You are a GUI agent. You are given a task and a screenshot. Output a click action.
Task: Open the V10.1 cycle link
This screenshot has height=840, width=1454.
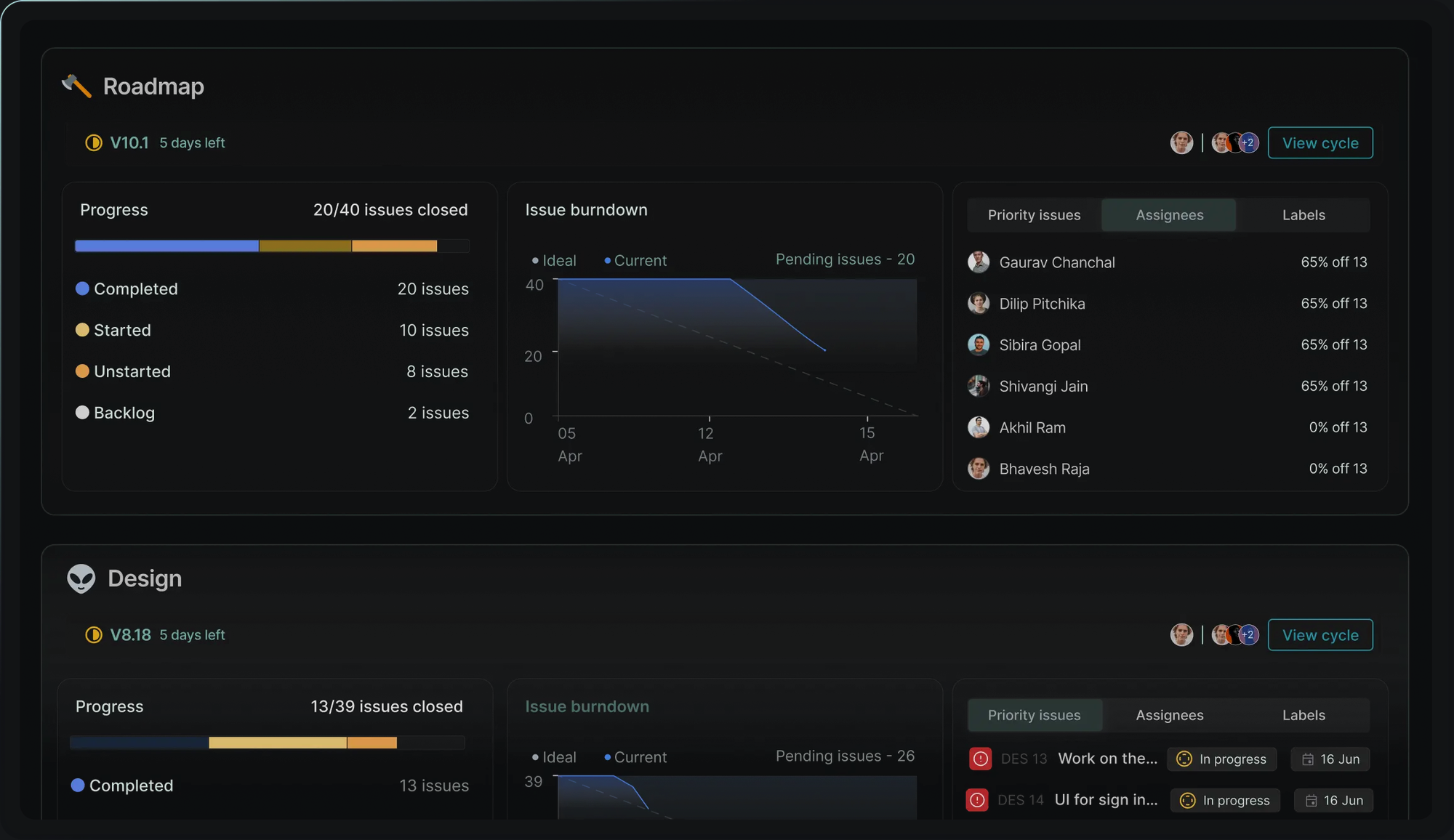point(129,142)
